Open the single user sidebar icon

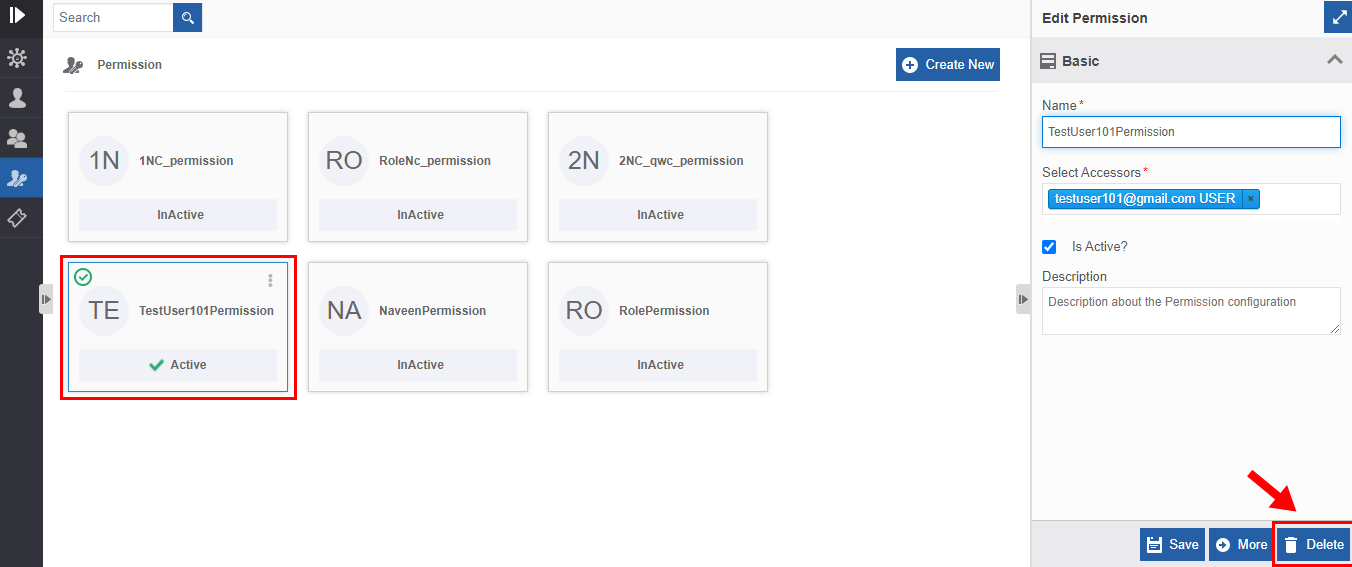17,98
